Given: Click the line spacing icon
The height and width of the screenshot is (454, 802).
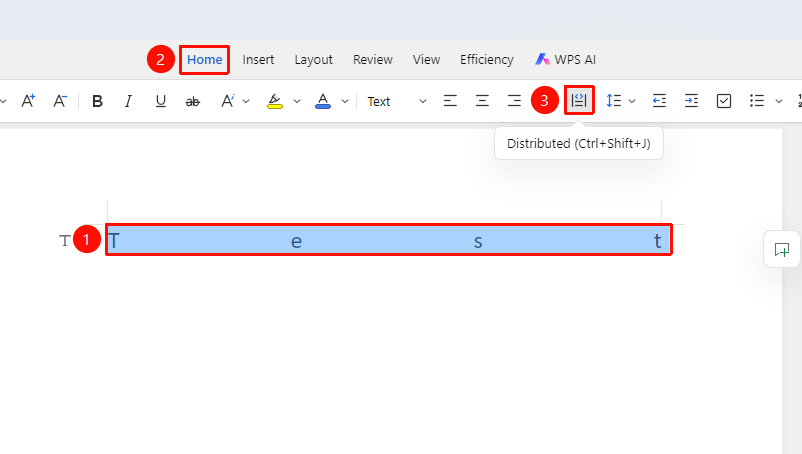Looking at the screenshot, I should coord(613,101).
